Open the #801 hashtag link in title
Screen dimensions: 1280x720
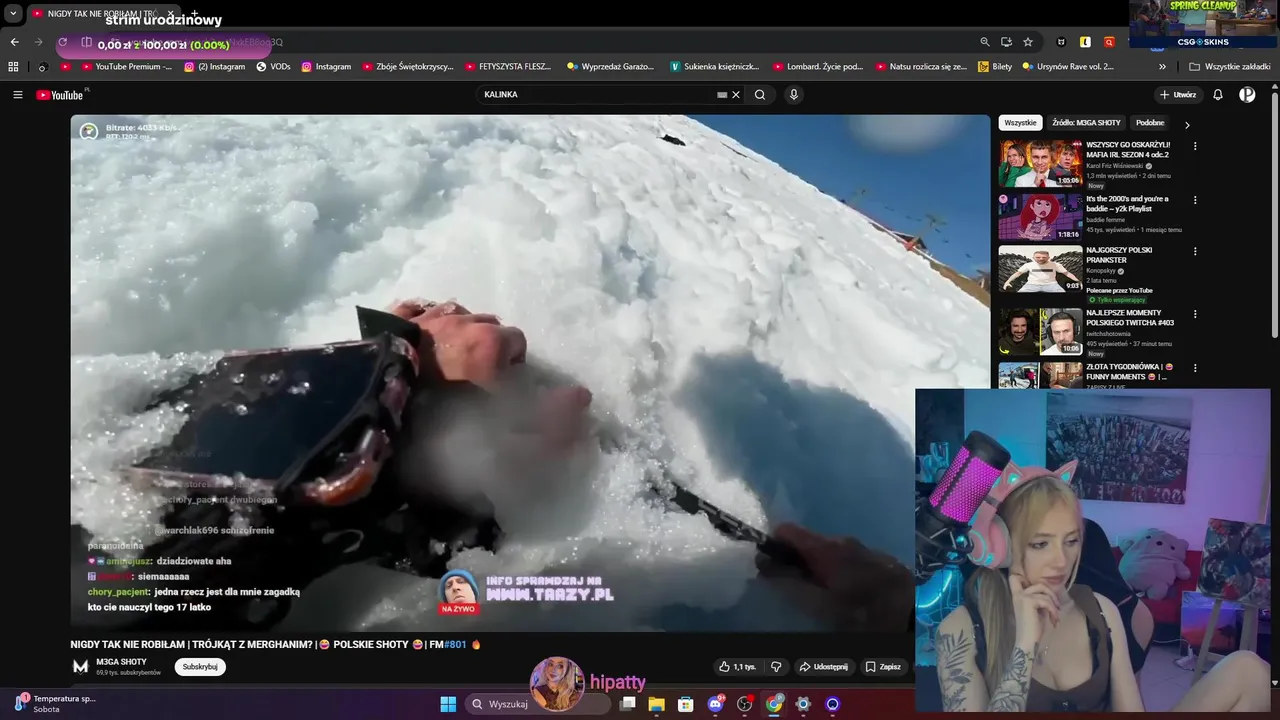click(x=455, y=645)
